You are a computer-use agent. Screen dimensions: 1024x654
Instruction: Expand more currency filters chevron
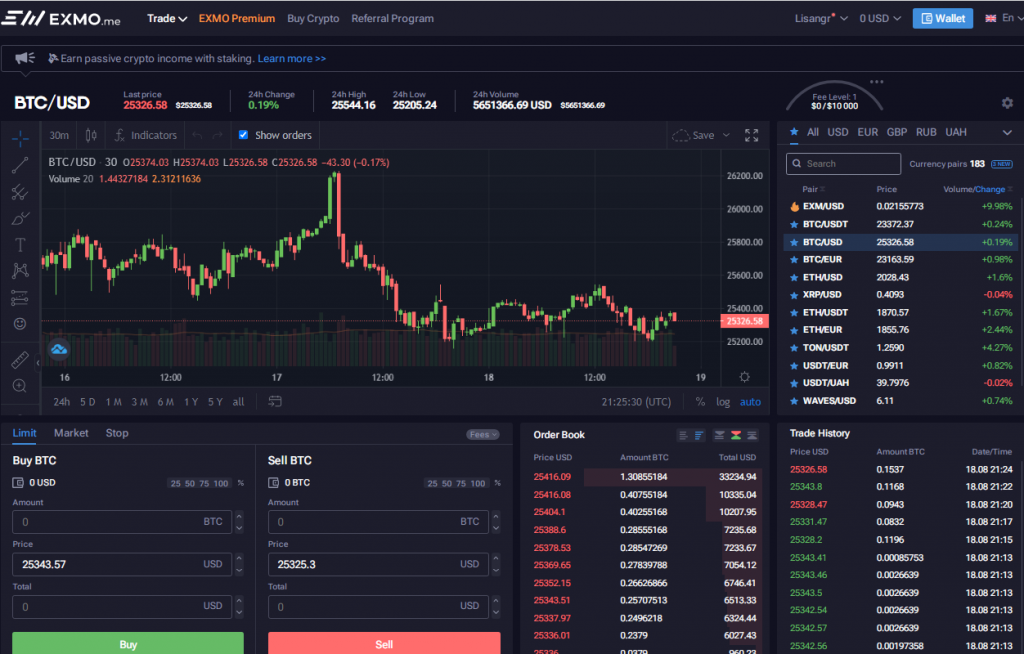tap(1007, 133)
